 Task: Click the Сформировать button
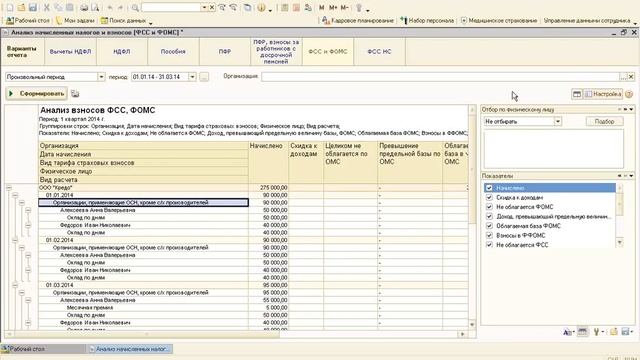tap(37, 94)
